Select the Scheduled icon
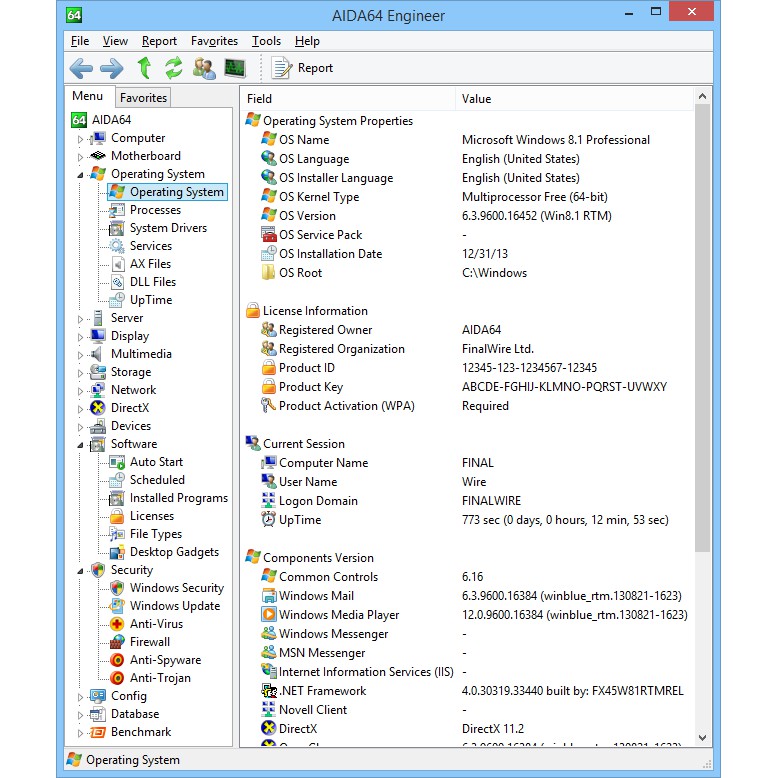Viewport: 778px width, 778px height. coord(117,480)
